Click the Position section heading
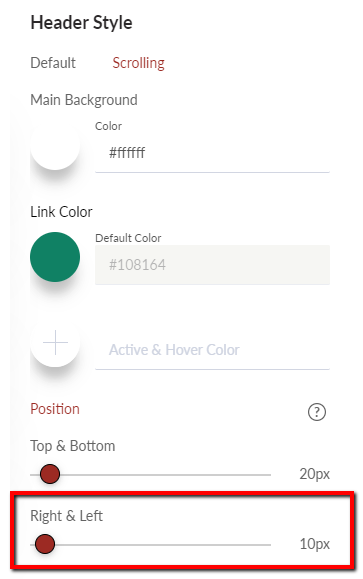This screenshot has height=579, width=363. 55,409
